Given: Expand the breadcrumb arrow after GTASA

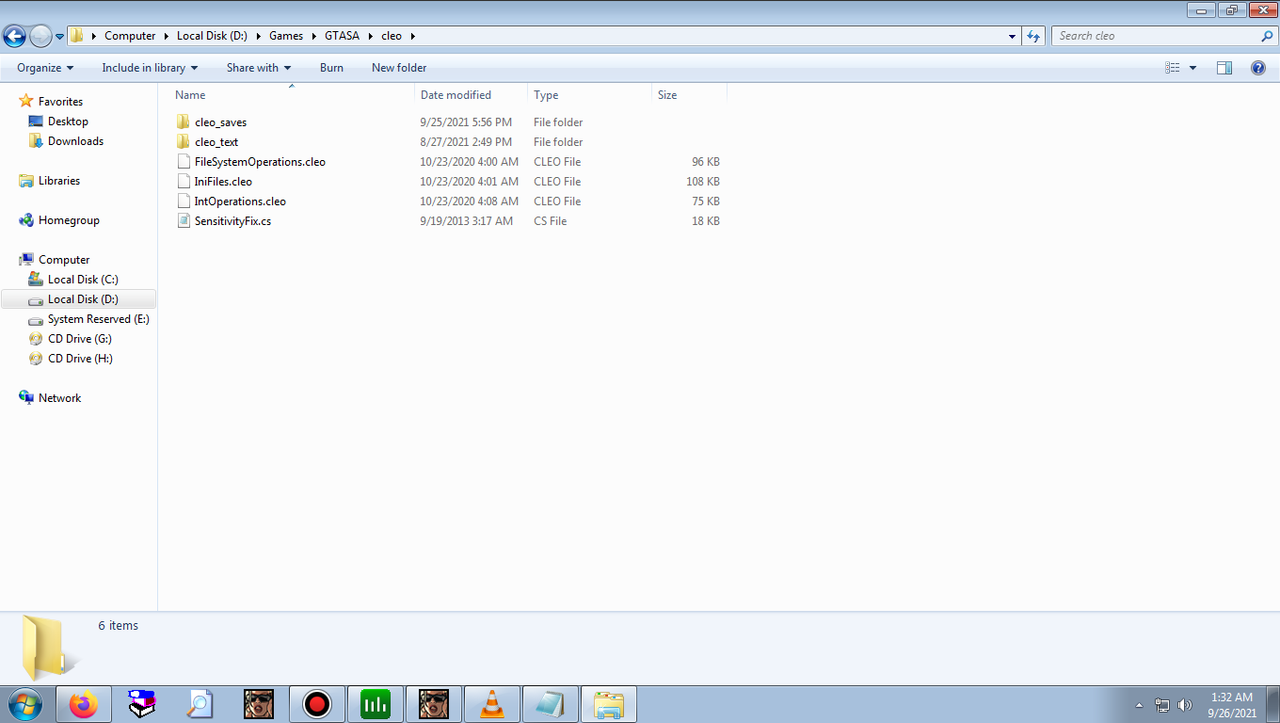Looking at the screenshot, I should (x=370, y=36).
